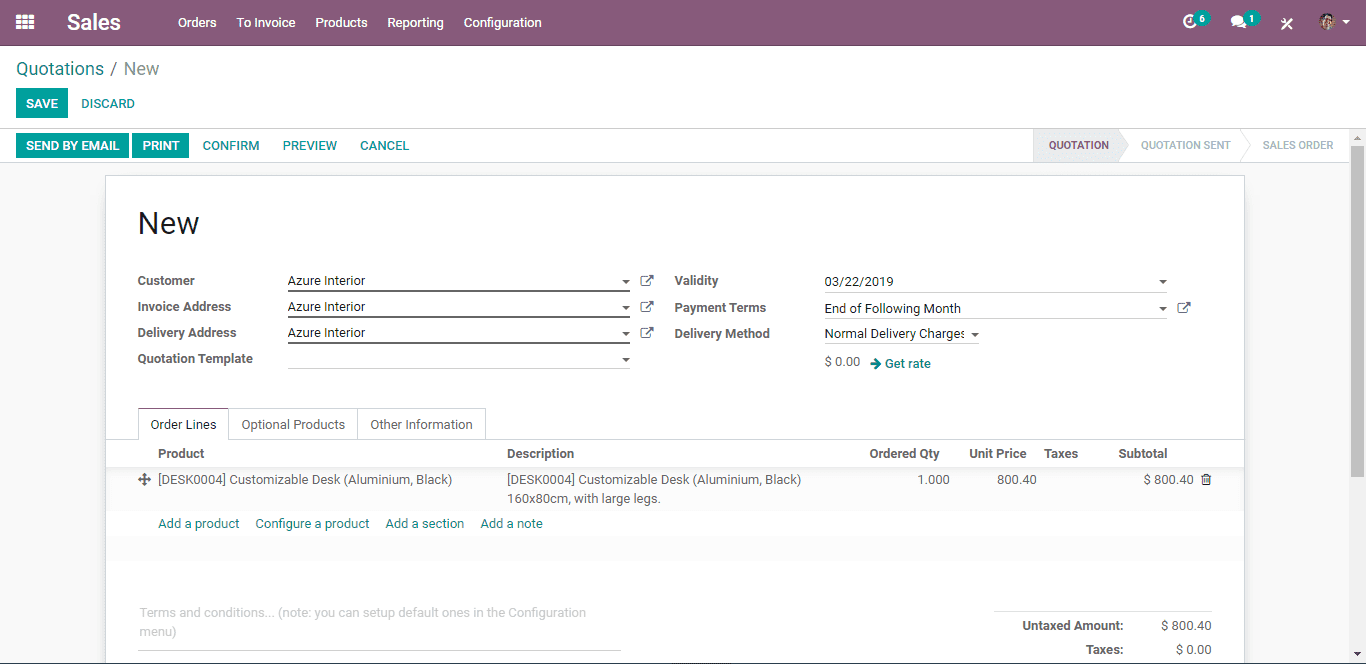Click the Terms and conditions text field

click(x=378, y=621)
